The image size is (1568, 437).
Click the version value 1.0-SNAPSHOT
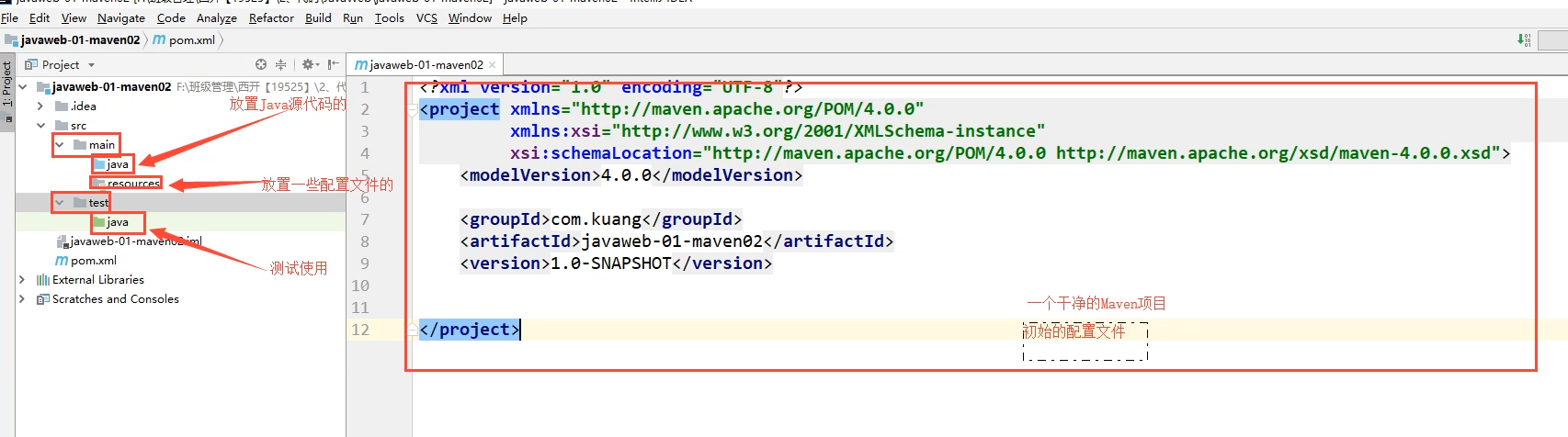(611, 263)
